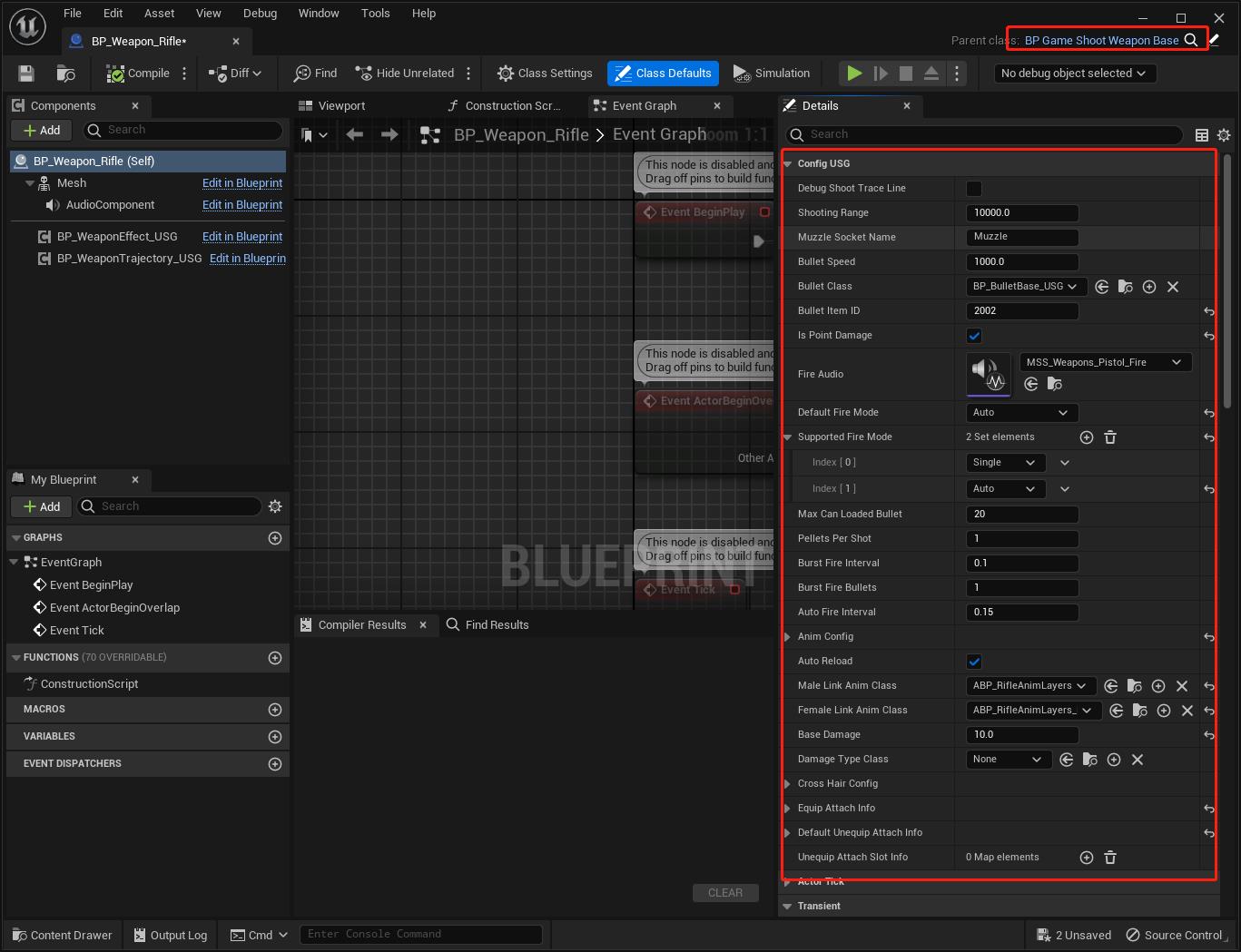The width and height of the screenshot is (1241, 952).
Task: Collapse the Mesh component tree
Action: pos(30,183)
